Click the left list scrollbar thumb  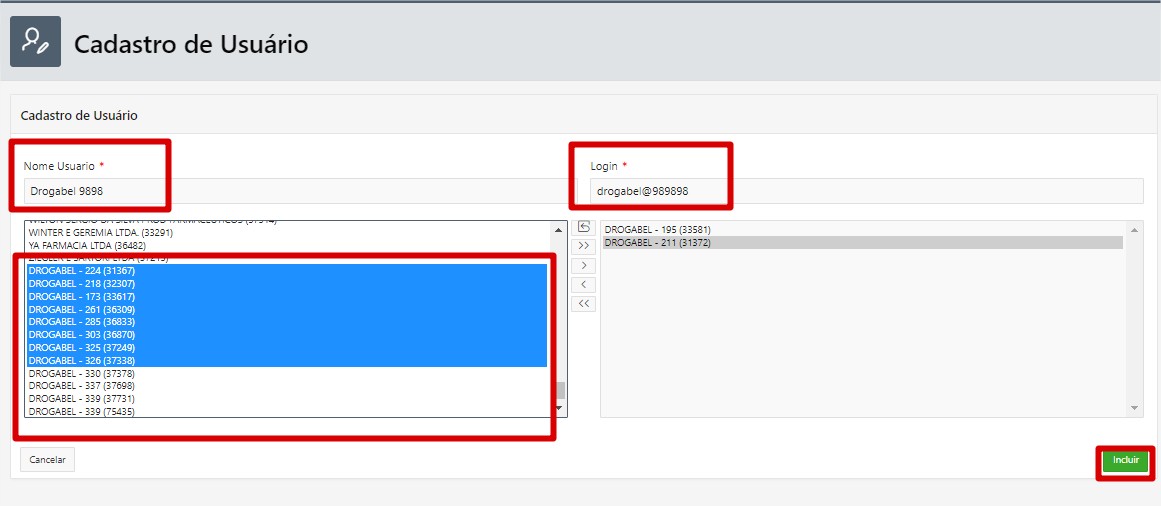[x=561, y=390]
